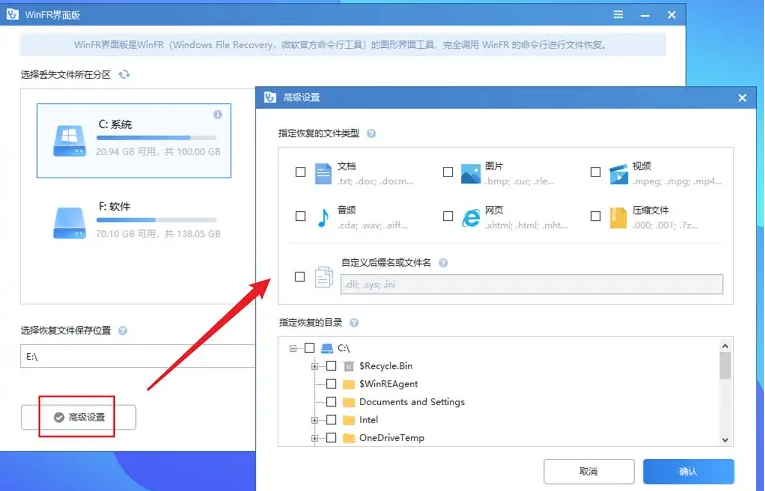Click the $WinREAgent folder icon

click(x=348, y=384)
